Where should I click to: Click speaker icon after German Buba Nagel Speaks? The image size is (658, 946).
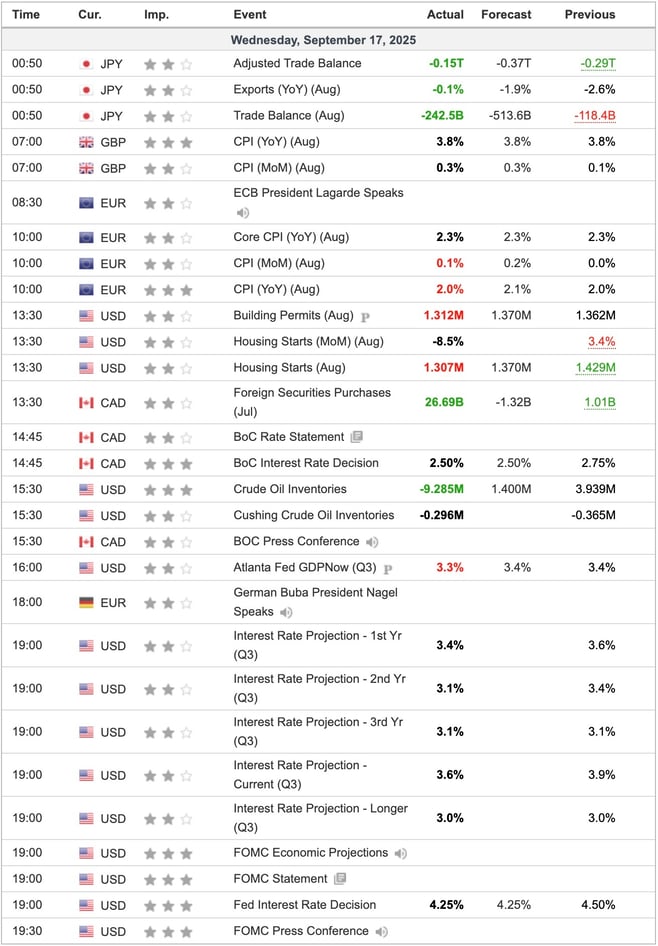click(286, 612)
